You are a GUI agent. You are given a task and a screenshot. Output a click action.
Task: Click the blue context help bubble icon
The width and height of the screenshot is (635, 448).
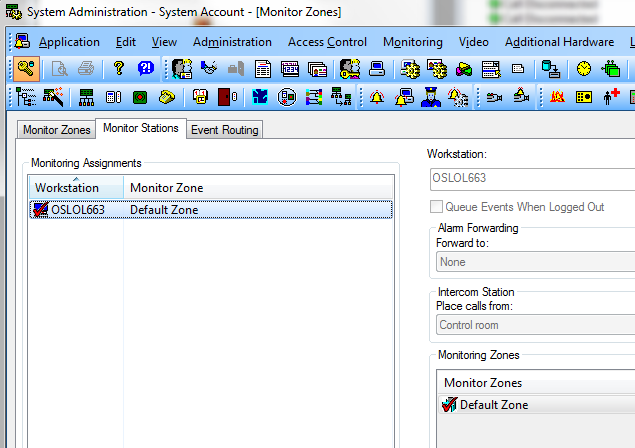pos(146,68)
